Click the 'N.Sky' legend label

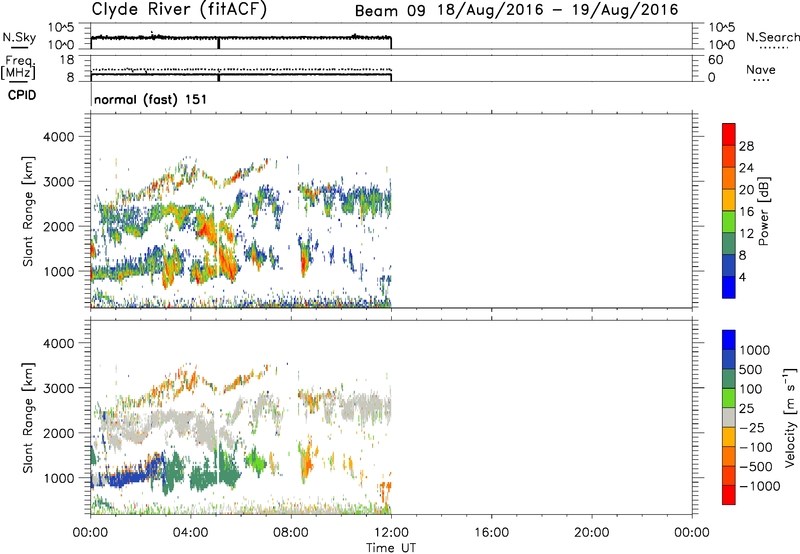[x=19, y=38]
